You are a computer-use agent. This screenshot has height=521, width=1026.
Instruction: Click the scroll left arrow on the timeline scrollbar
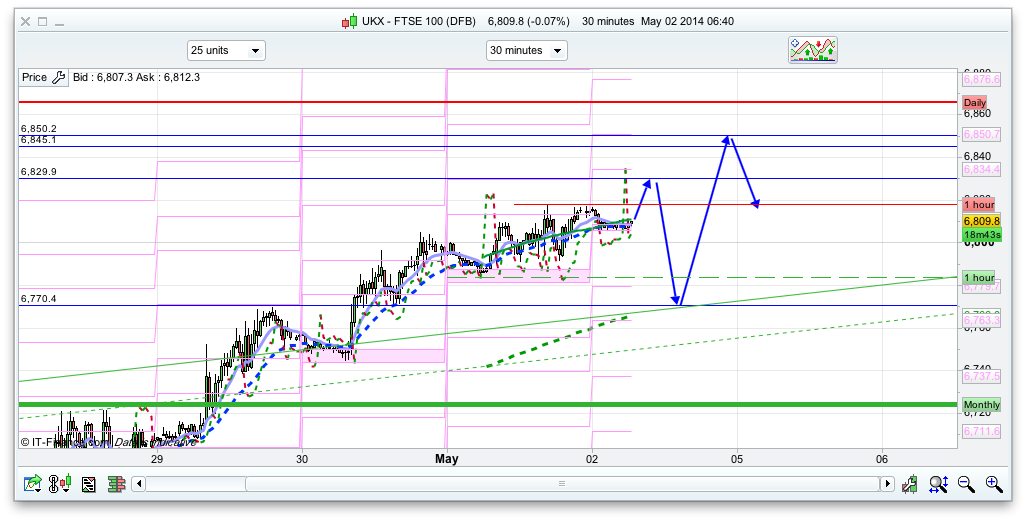click(x=140, y=485)
